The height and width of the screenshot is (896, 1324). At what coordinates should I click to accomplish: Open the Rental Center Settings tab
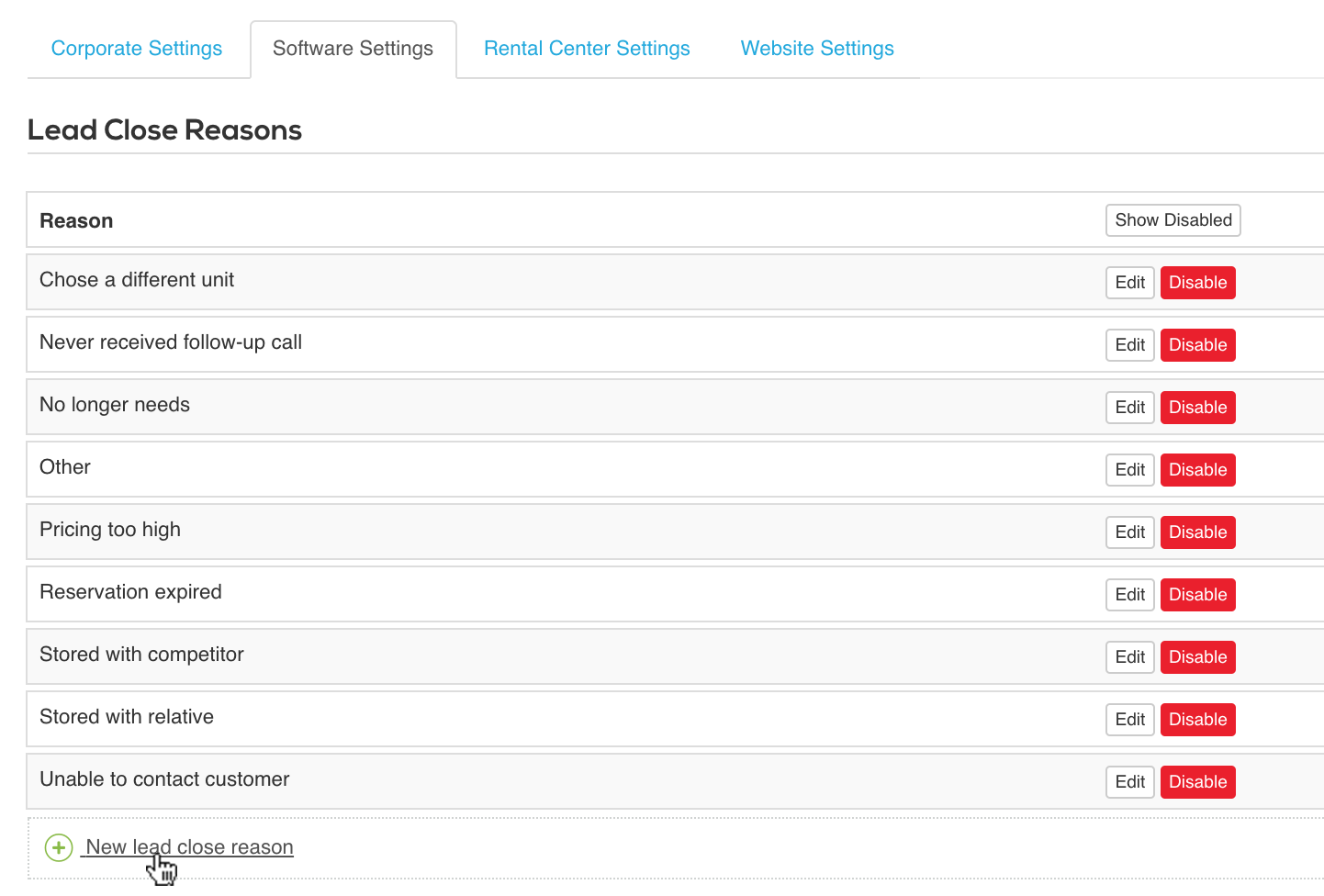587,48
